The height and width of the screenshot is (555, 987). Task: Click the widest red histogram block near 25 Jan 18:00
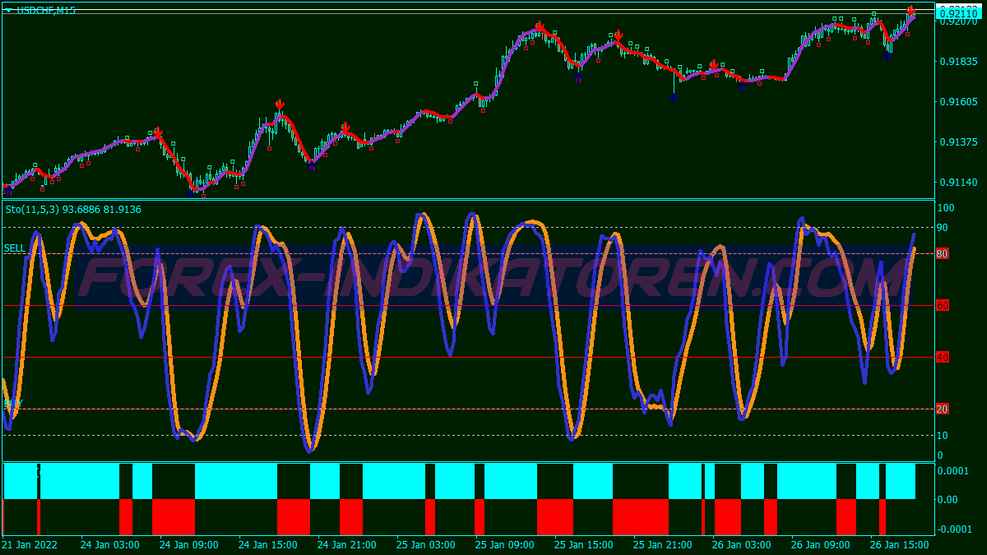click(x=640, y=516)
